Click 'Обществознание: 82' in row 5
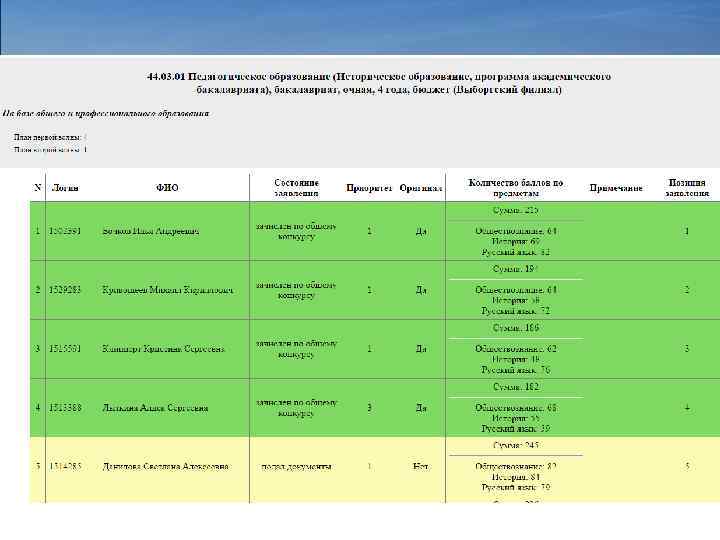This screenshot has width=720, height=540. click(x=515, y=467)
